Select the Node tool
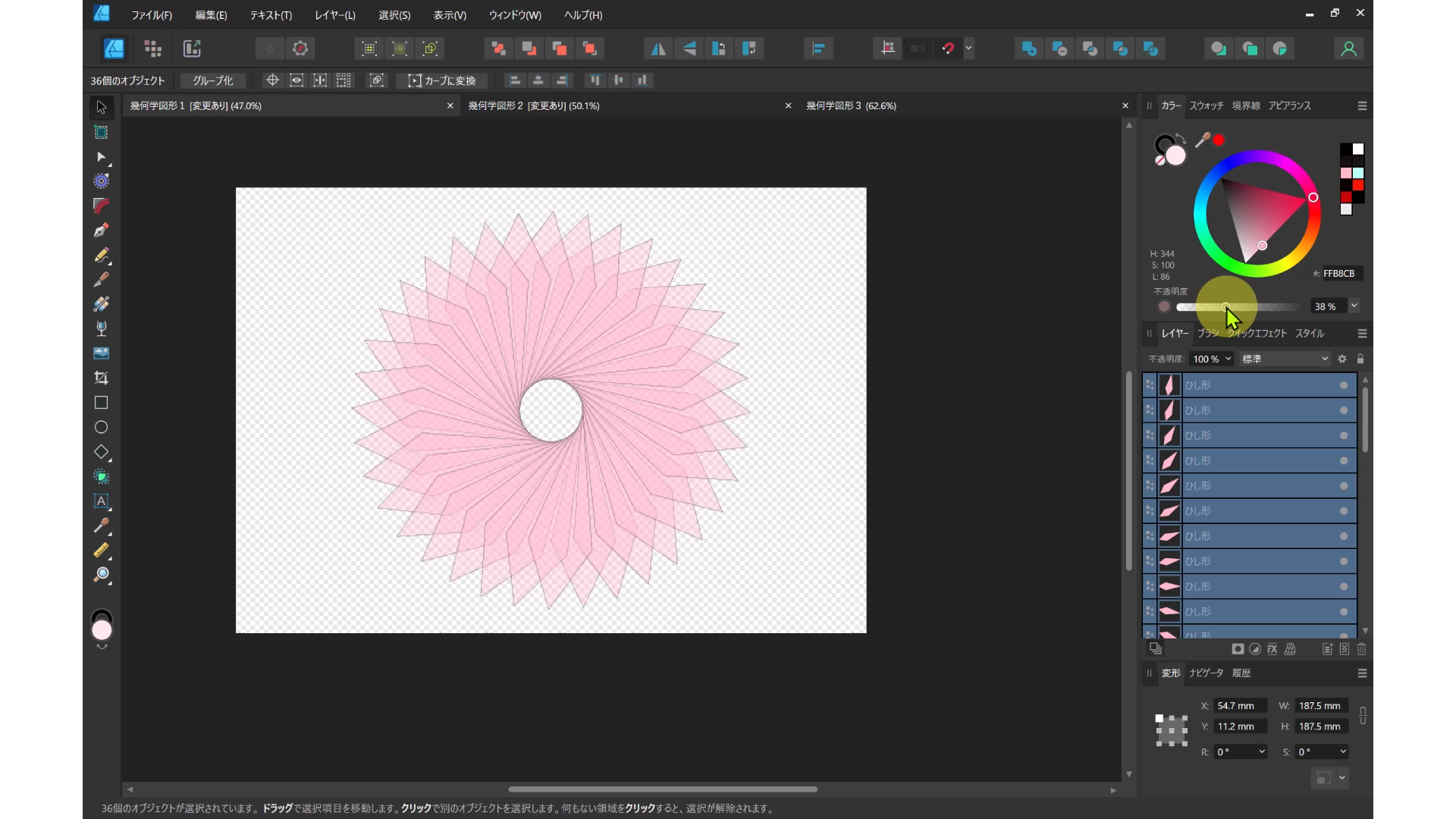Screen dimensions: 1456x819 tap(101, 157)
